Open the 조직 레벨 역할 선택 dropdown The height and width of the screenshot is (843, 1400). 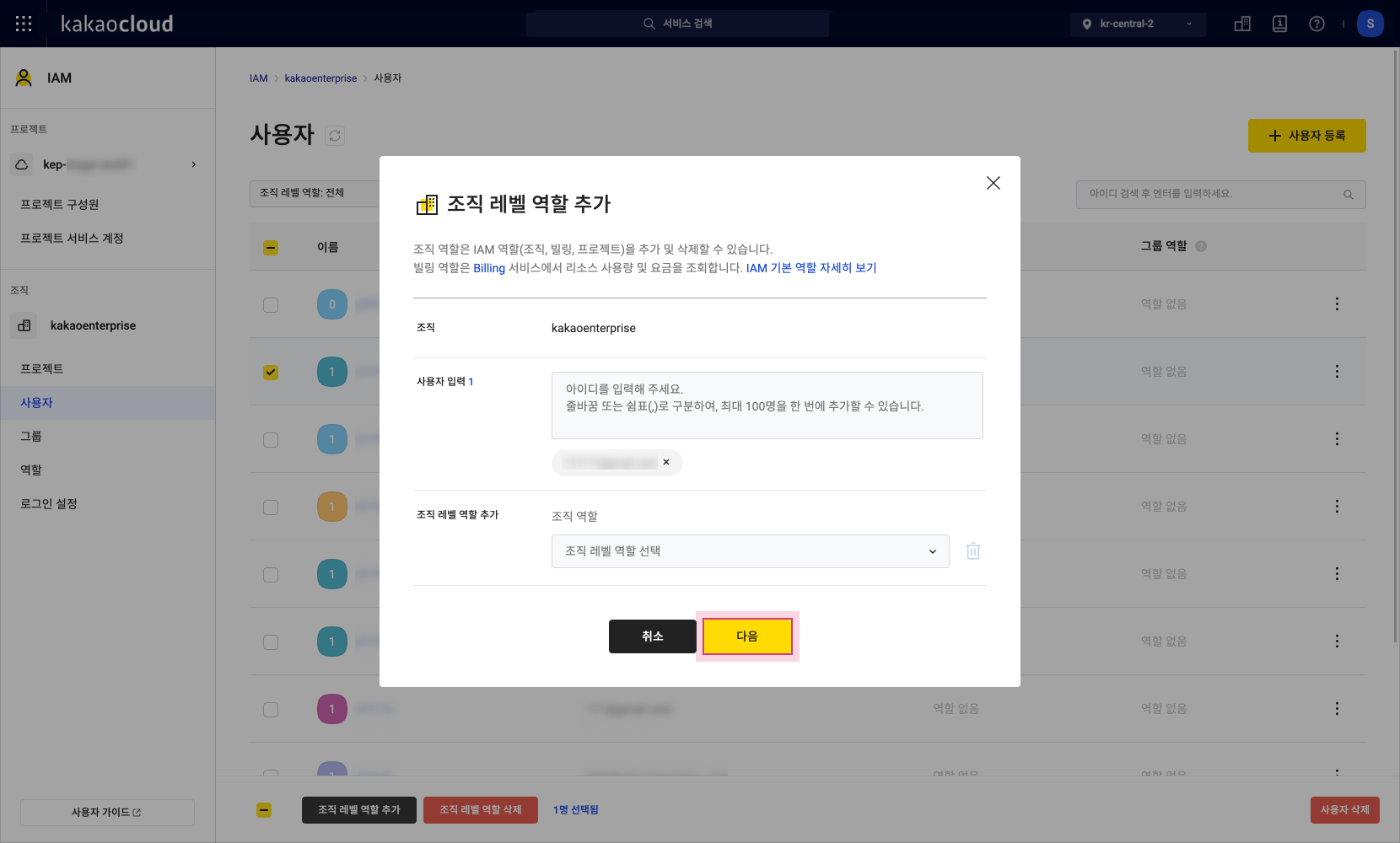[751, 551]
